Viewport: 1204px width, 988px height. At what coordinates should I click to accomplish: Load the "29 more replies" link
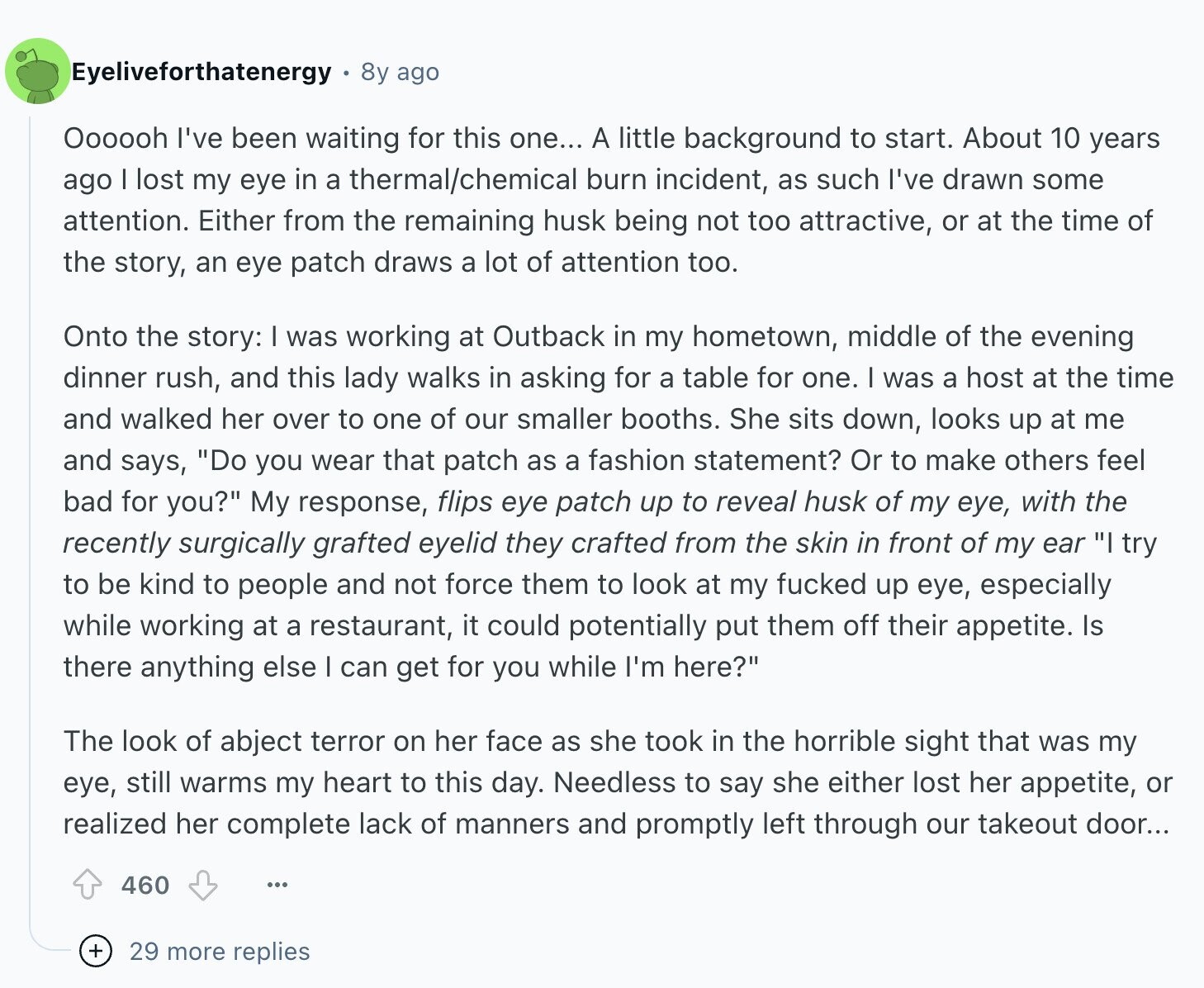coord(220,951)
